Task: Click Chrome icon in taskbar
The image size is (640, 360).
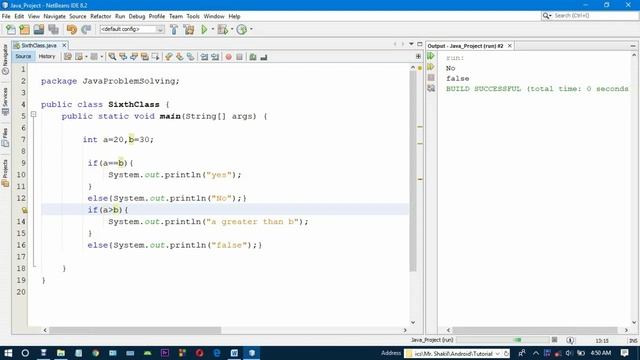Action: (96, 353)
